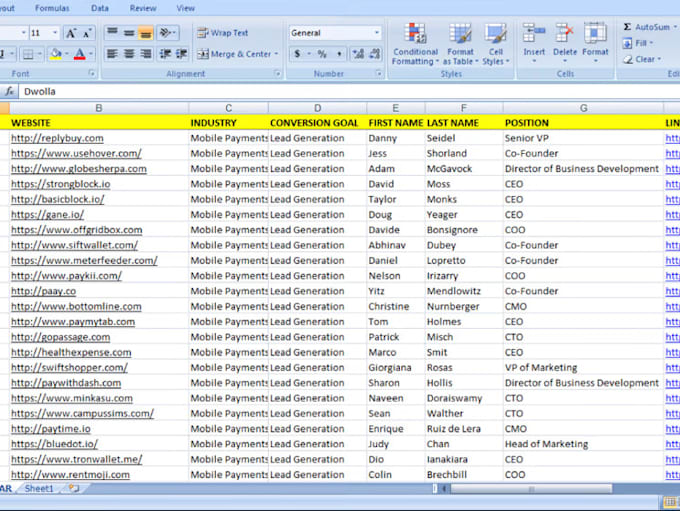Toggle Wrap Text
Viewport: 680px width, 511px height.
222,33
